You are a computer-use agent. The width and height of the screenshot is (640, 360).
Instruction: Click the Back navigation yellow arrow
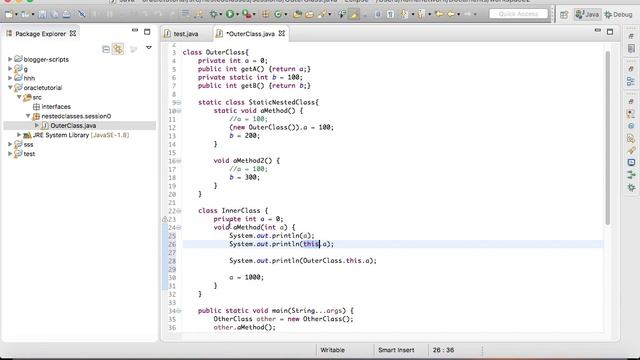(x=451, y=14)
